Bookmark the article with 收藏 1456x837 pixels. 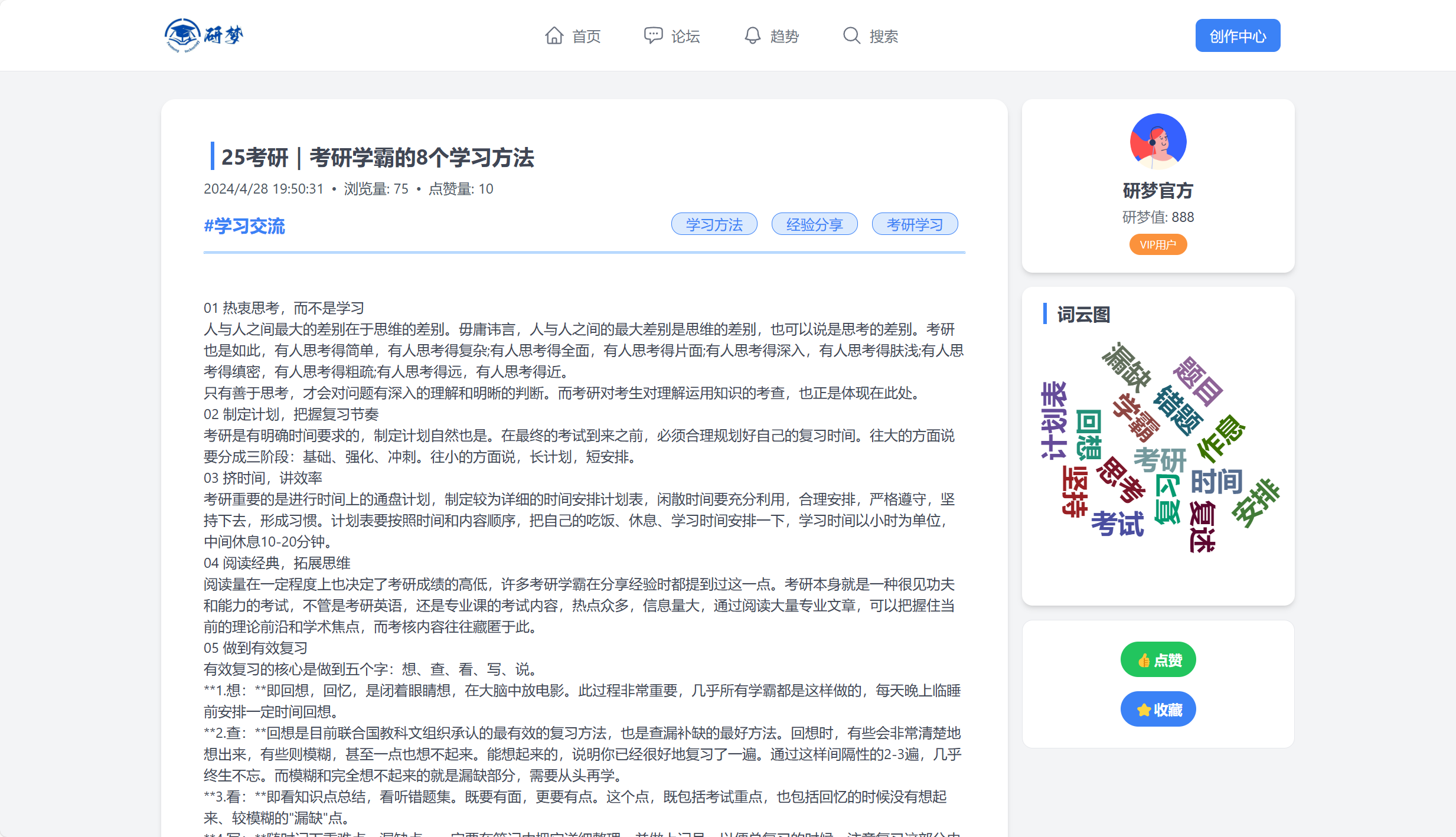[x=1157, y=708]
